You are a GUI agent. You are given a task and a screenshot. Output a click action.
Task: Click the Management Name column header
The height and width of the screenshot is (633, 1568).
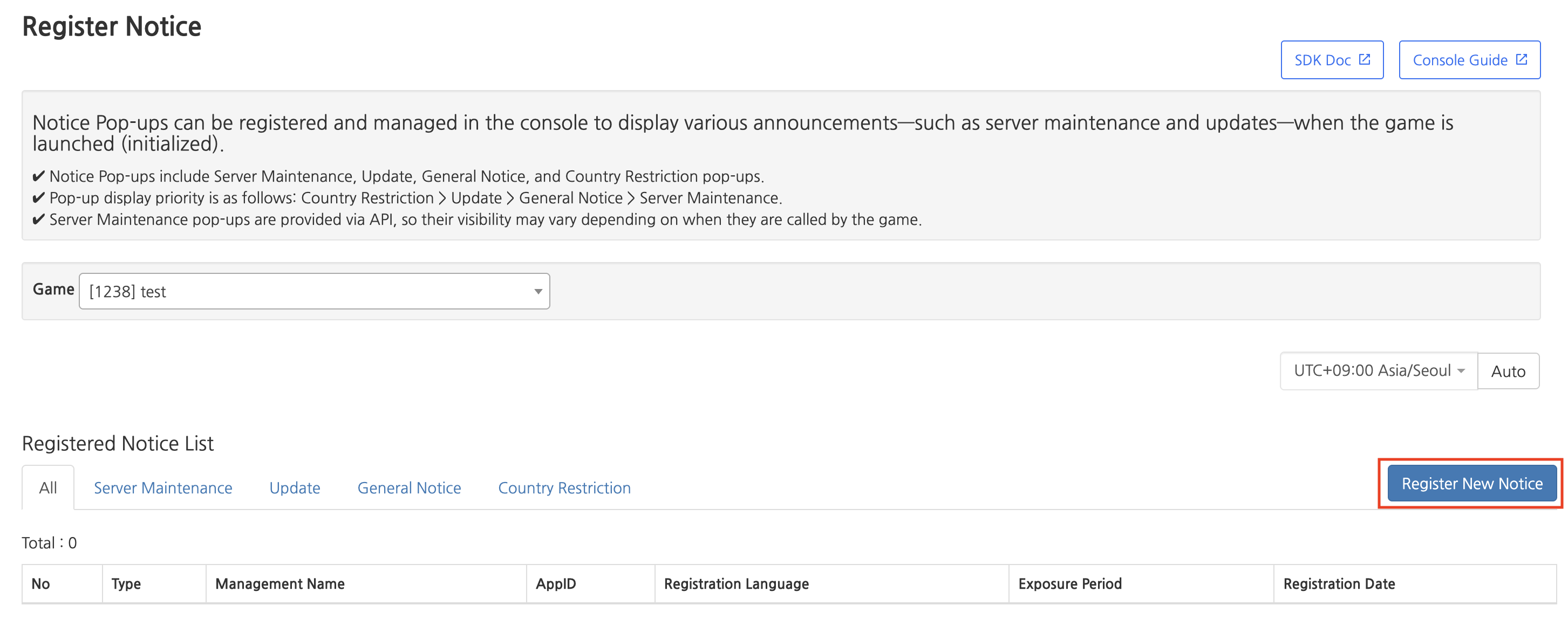click(x=280, y=584)
